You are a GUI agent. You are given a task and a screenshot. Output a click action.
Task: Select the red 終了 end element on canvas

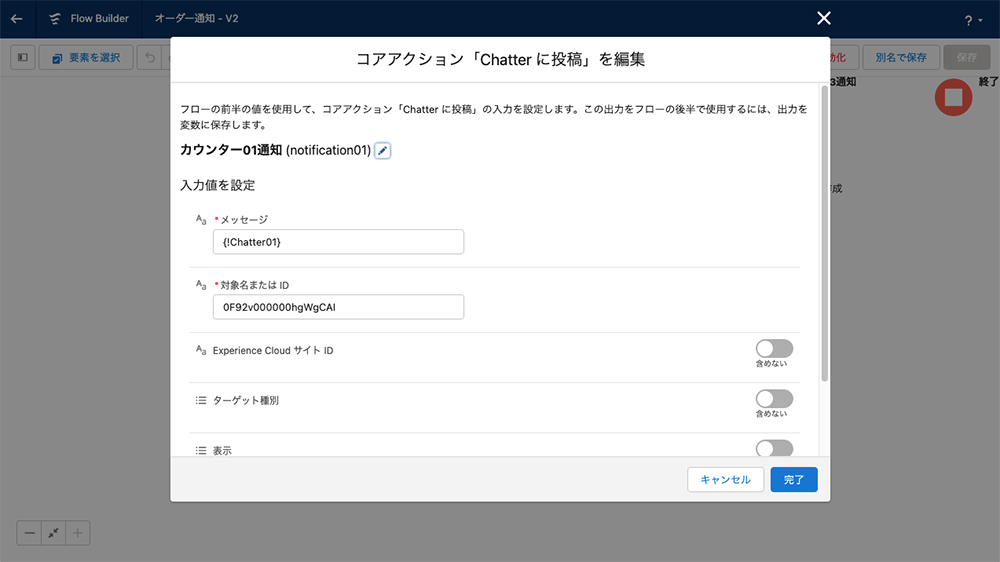953,98
